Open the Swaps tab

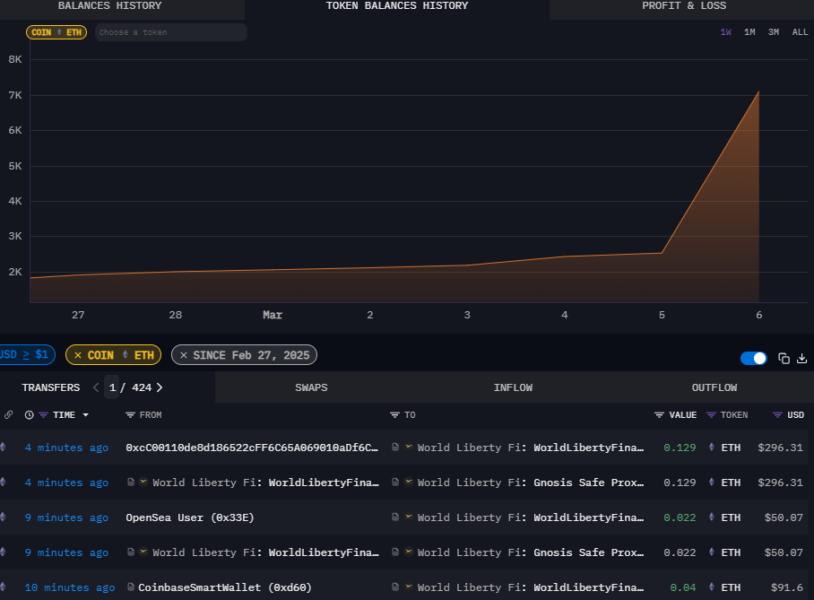[x=311, y=388]
